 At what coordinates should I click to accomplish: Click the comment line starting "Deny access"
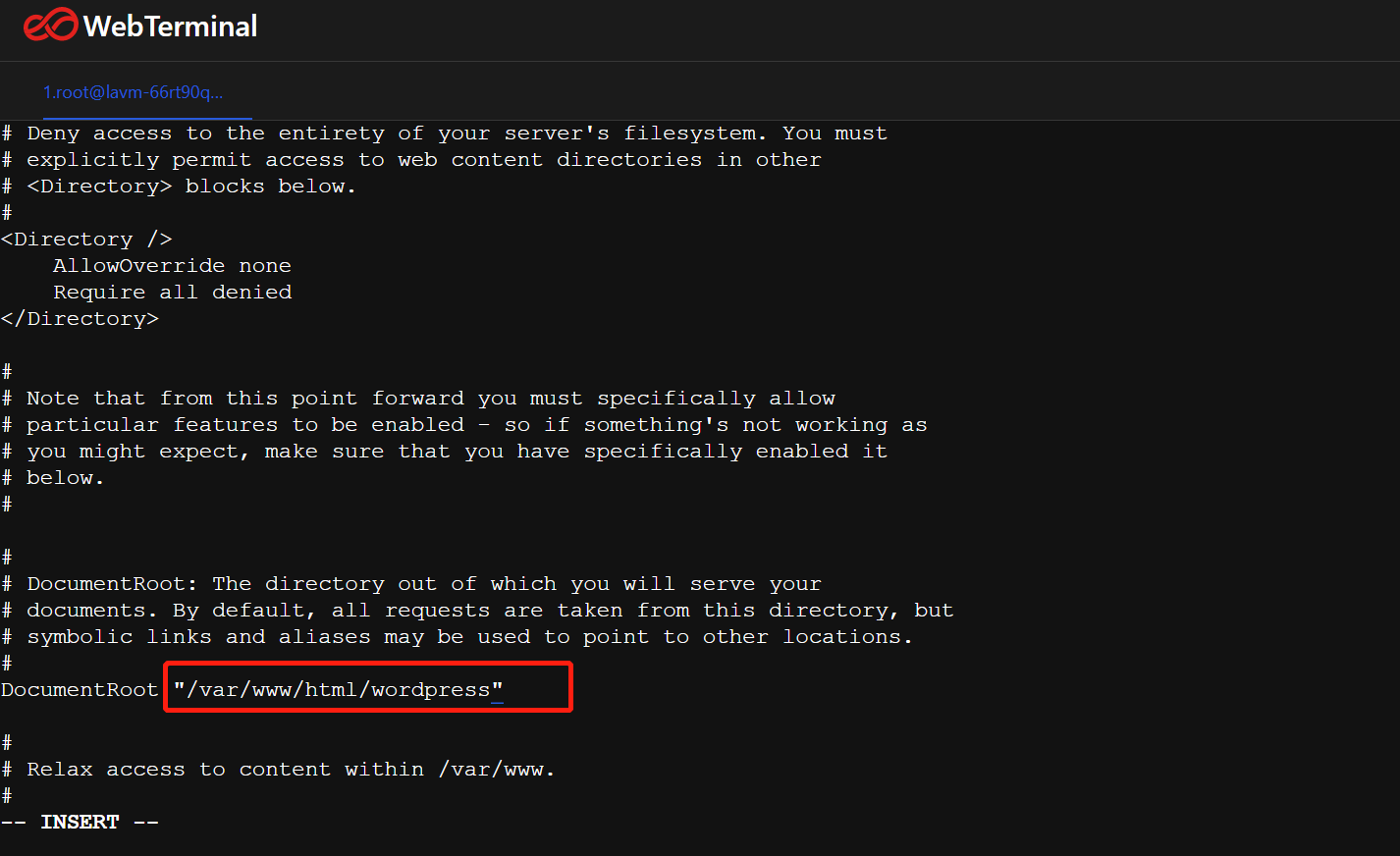pyautogui.click(x=444, y=134)
